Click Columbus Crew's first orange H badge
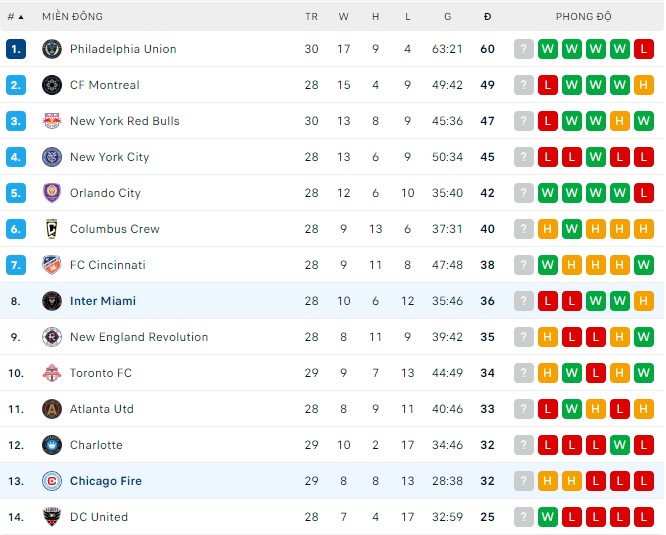The width and height of the screenshot is (666, 535). click(x=548, y=229)
